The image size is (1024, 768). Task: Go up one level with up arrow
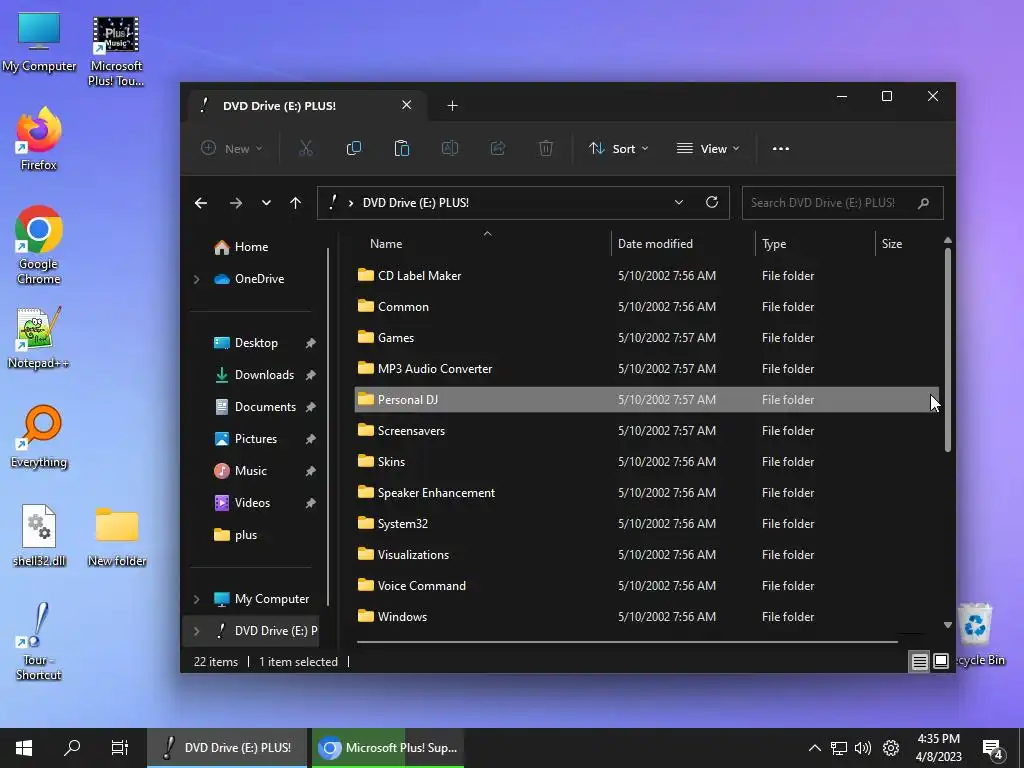pos(295,203)
